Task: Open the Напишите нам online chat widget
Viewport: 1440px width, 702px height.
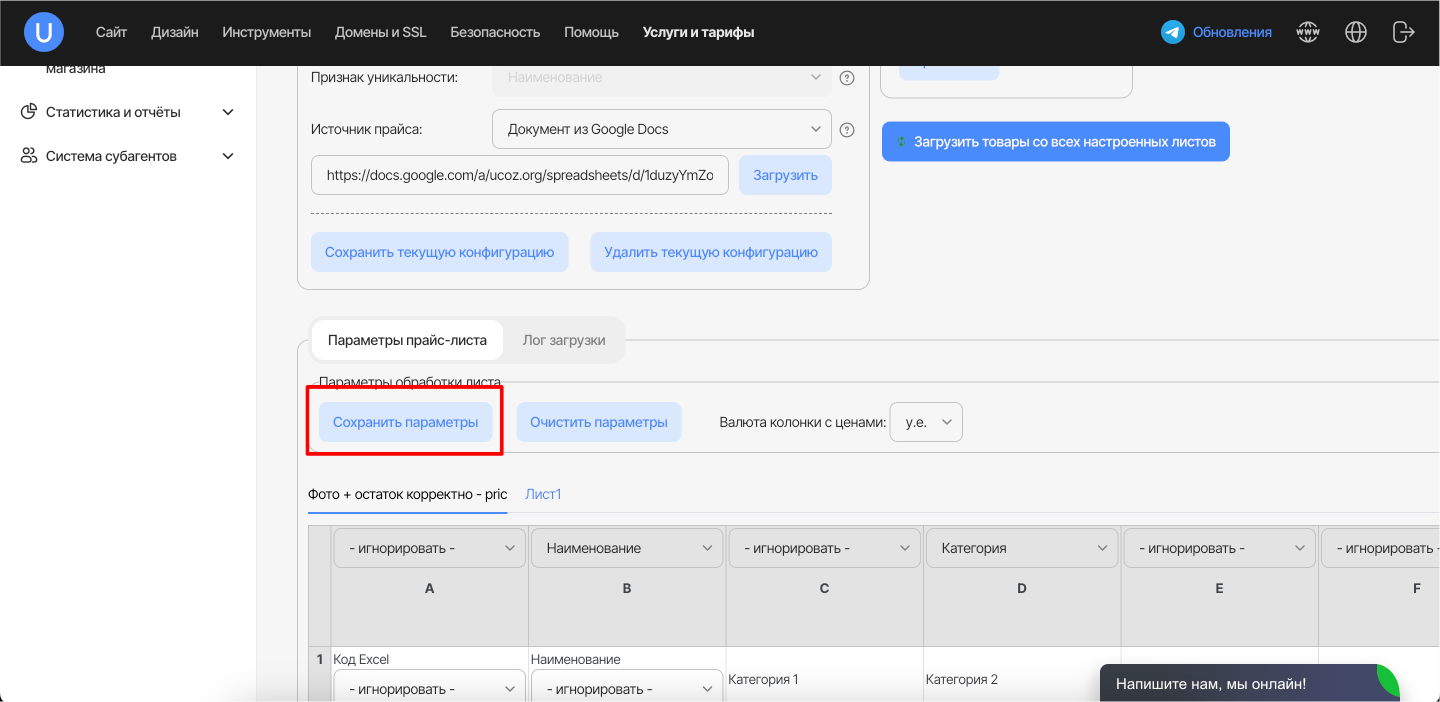Action: [1238, 684]
